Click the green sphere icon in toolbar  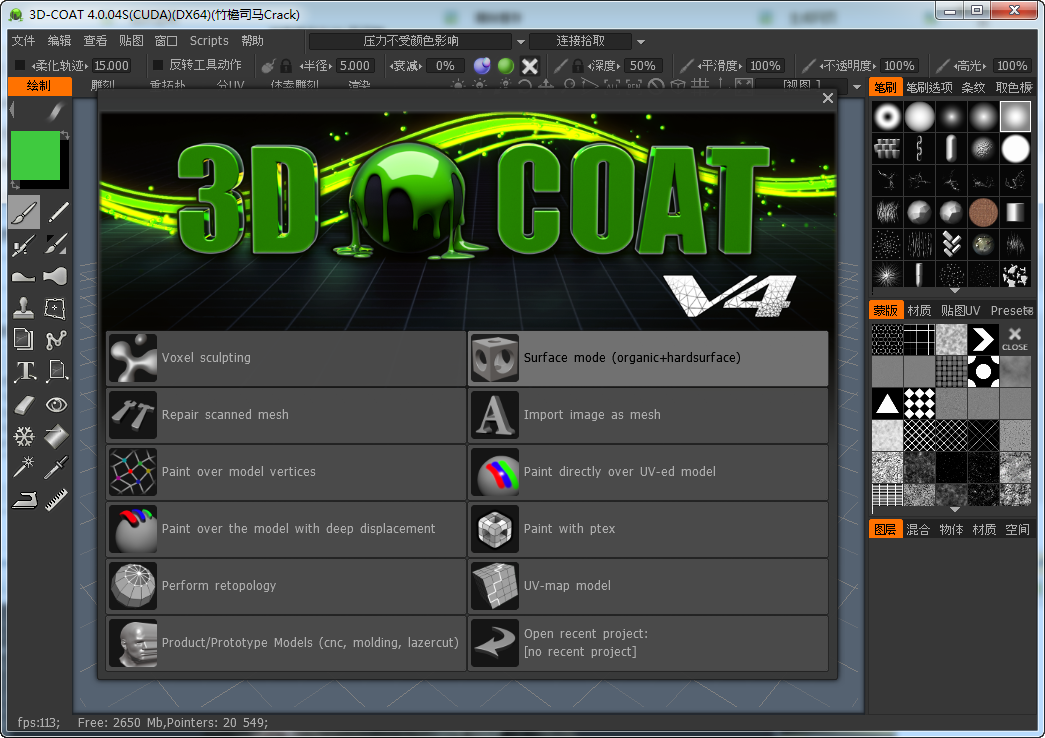tap(506, 65)
